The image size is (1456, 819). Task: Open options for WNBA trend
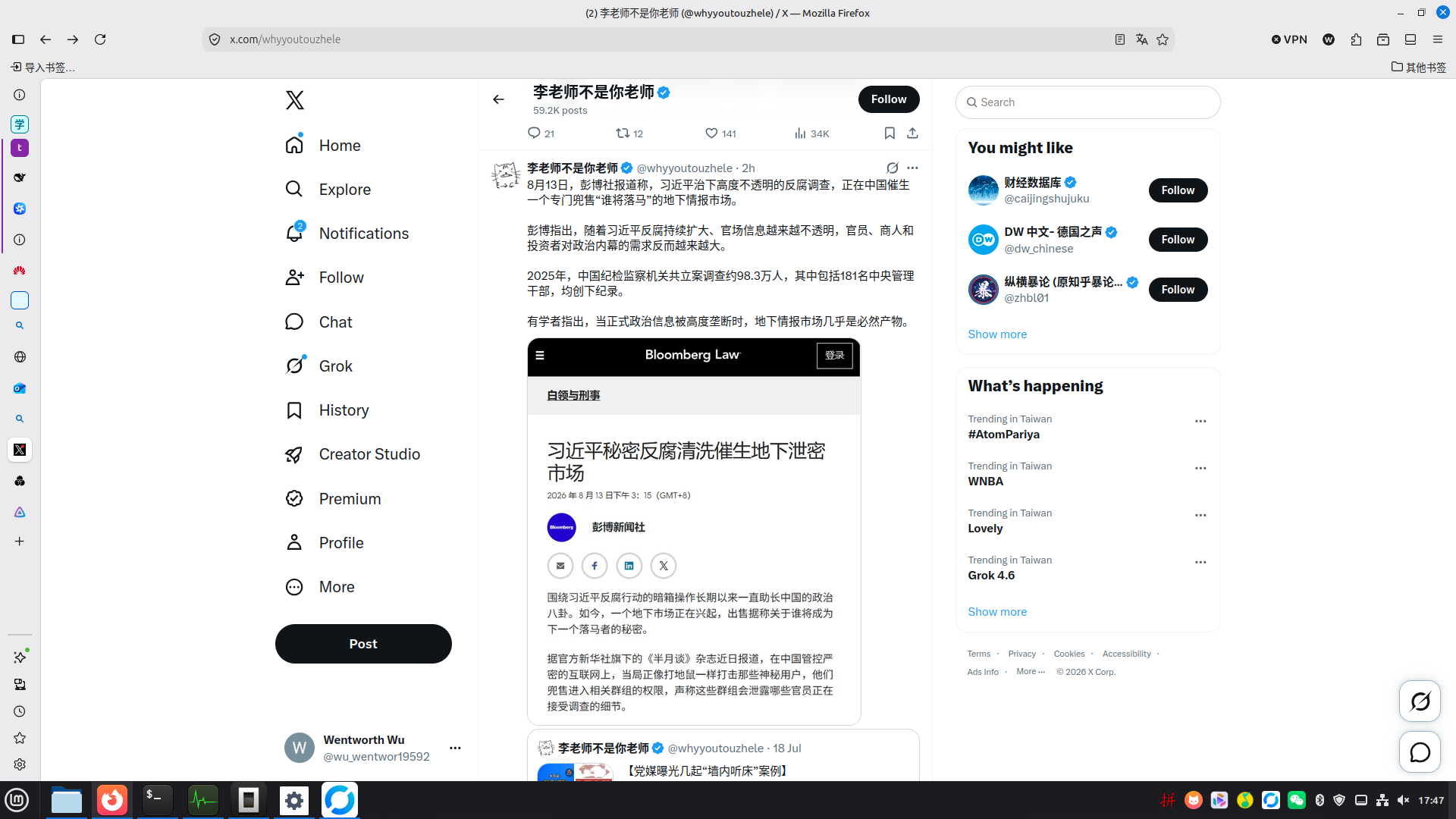tap(1200, 468)
